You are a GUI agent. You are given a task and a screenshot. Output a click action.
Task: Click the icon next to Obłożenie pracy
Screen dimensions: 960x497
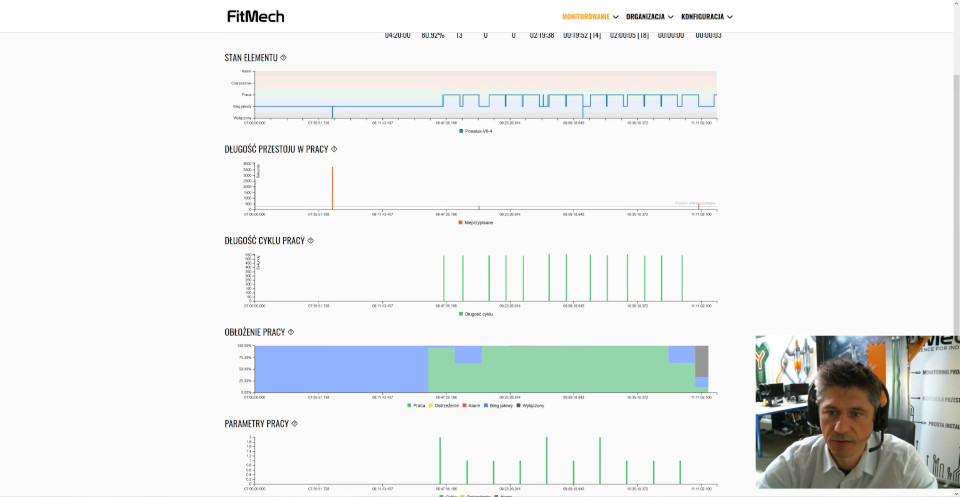[x=291, y=332]
